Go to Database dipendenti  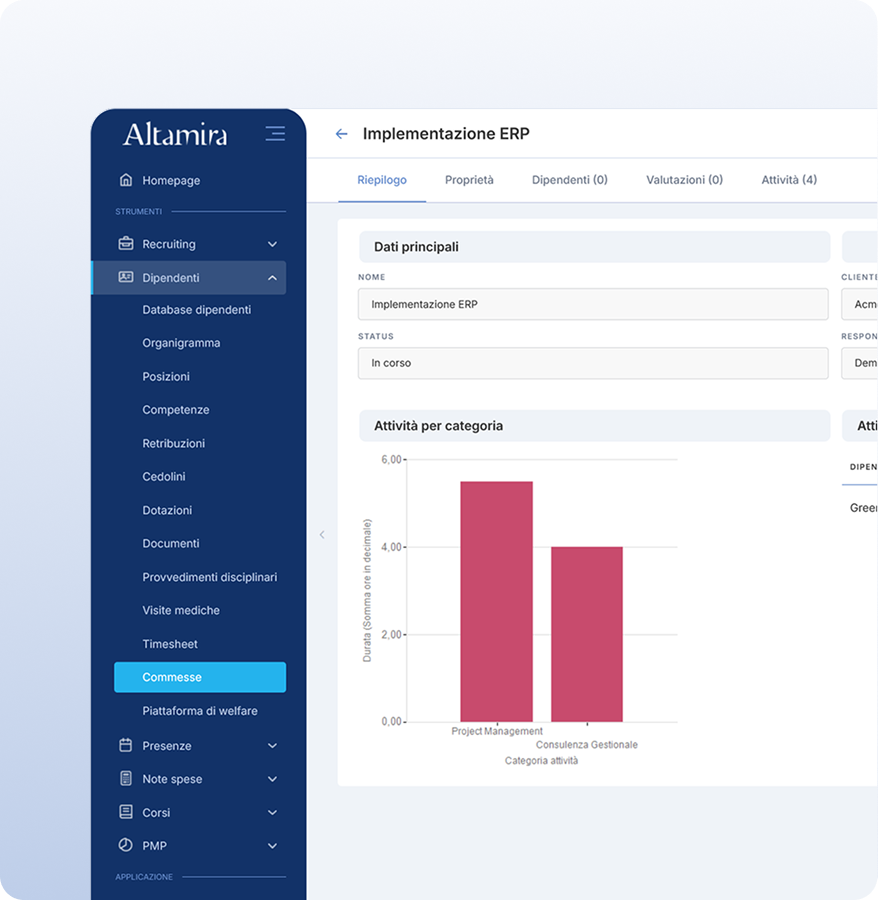tap(196, 310)
